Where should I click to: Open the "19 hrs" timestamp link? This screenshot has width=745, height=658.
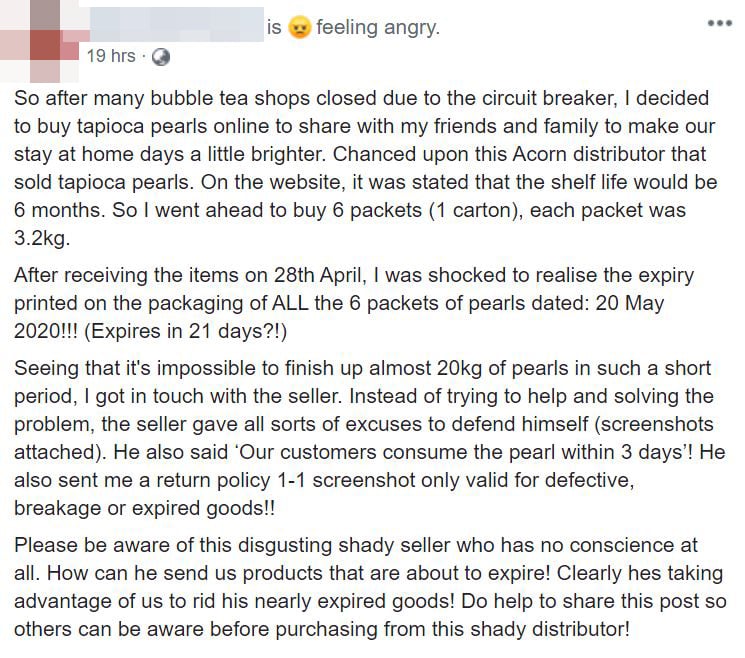pos(110,57)
